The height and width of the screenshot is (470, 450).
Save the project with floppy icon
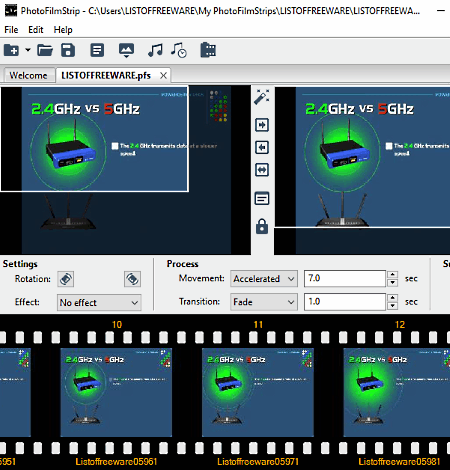click(x=68, y=50)
